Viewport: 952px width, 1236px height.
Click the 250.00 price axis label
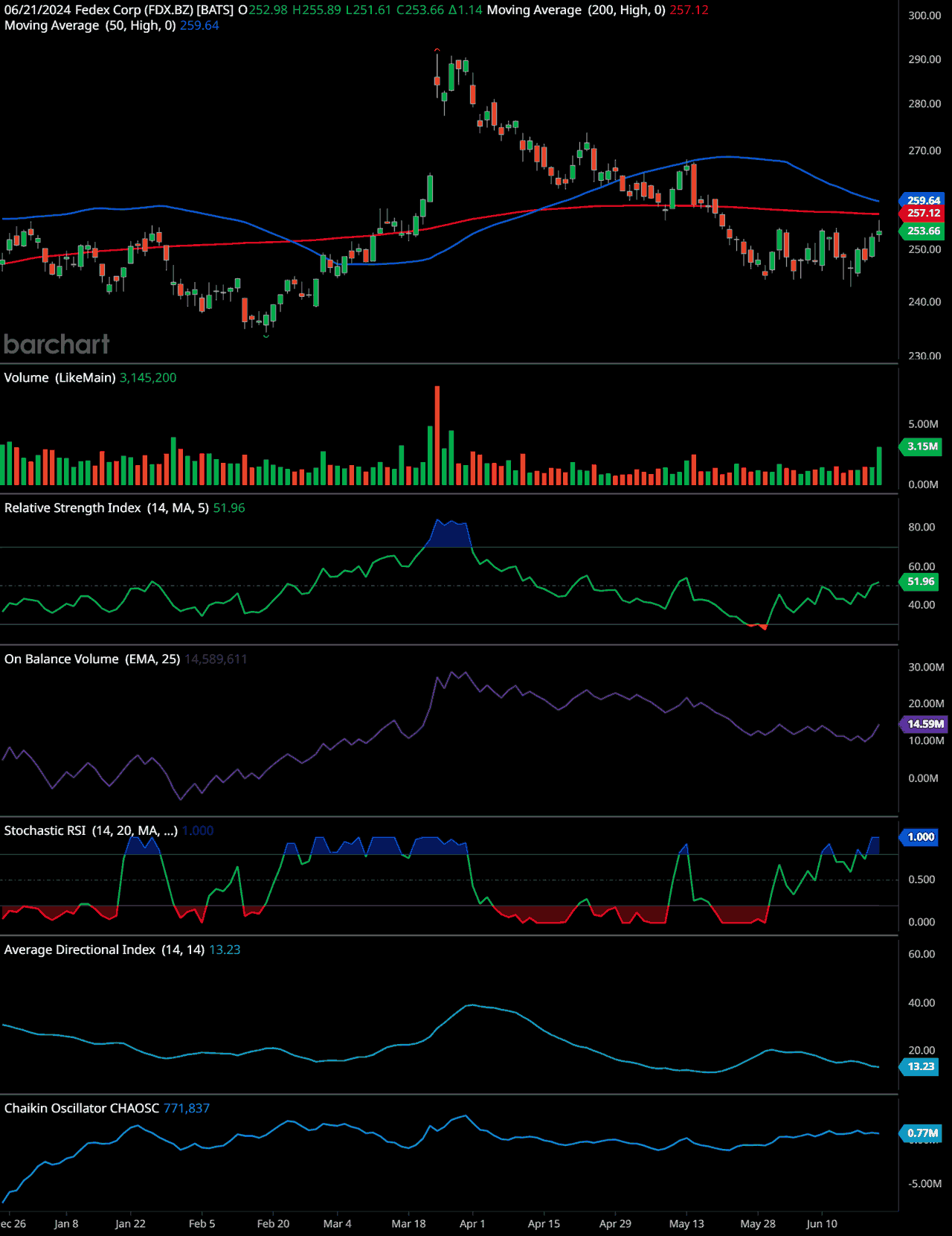924,250
